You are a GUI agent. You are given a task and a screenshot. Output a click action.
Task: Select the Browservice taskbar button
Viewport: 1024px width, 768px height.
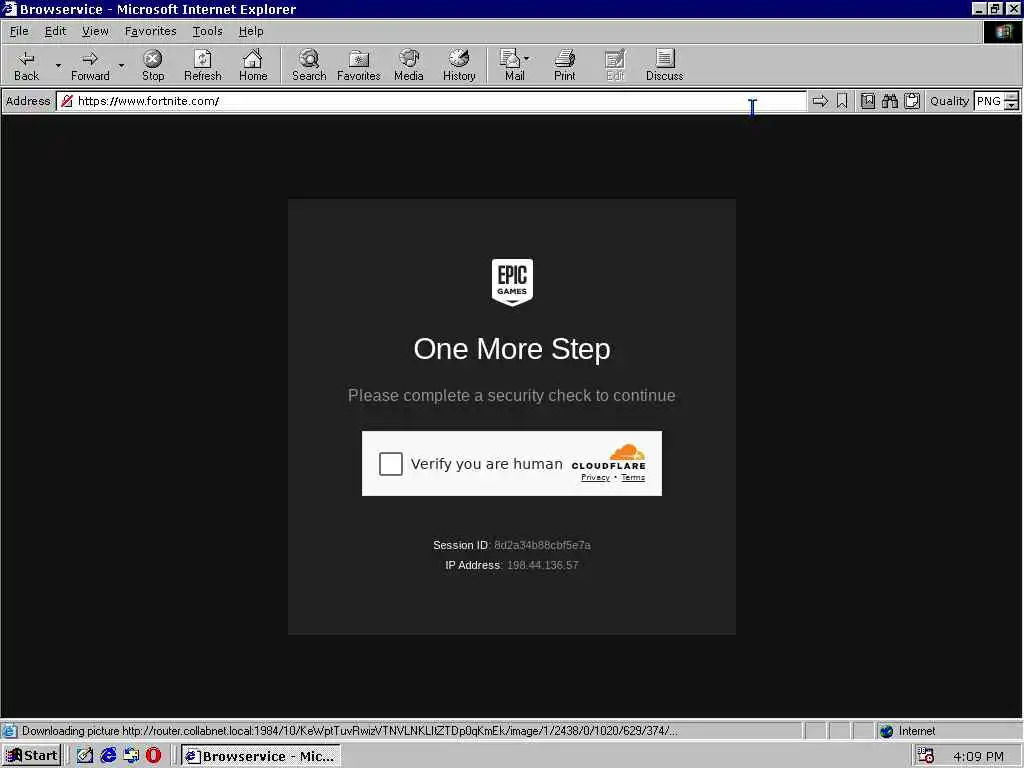[261, 756]
